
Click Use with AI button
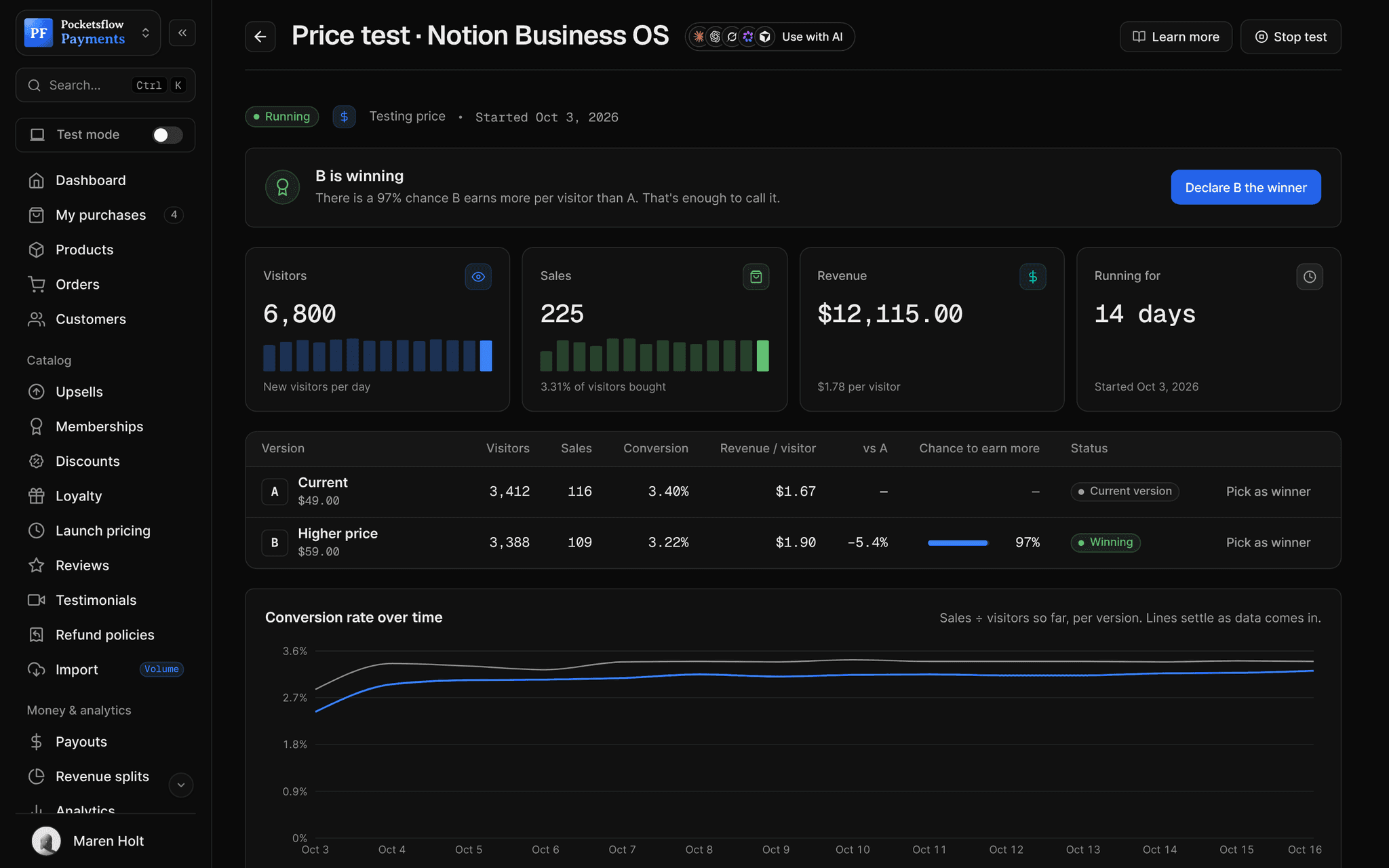pos(769,37)
